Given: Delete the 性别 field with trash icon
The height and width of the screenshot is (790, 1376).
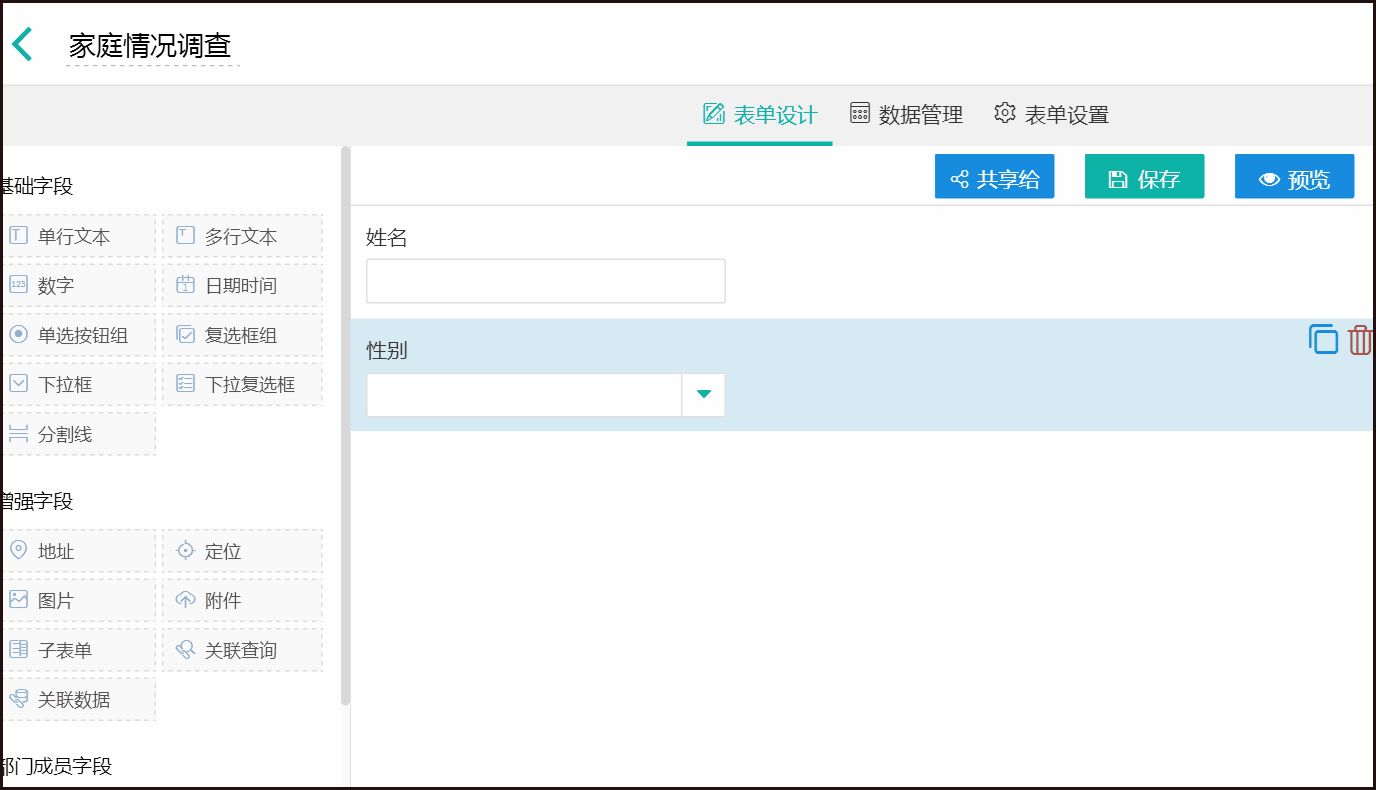Looking at the screenshot, I should tap(1360, 340).
